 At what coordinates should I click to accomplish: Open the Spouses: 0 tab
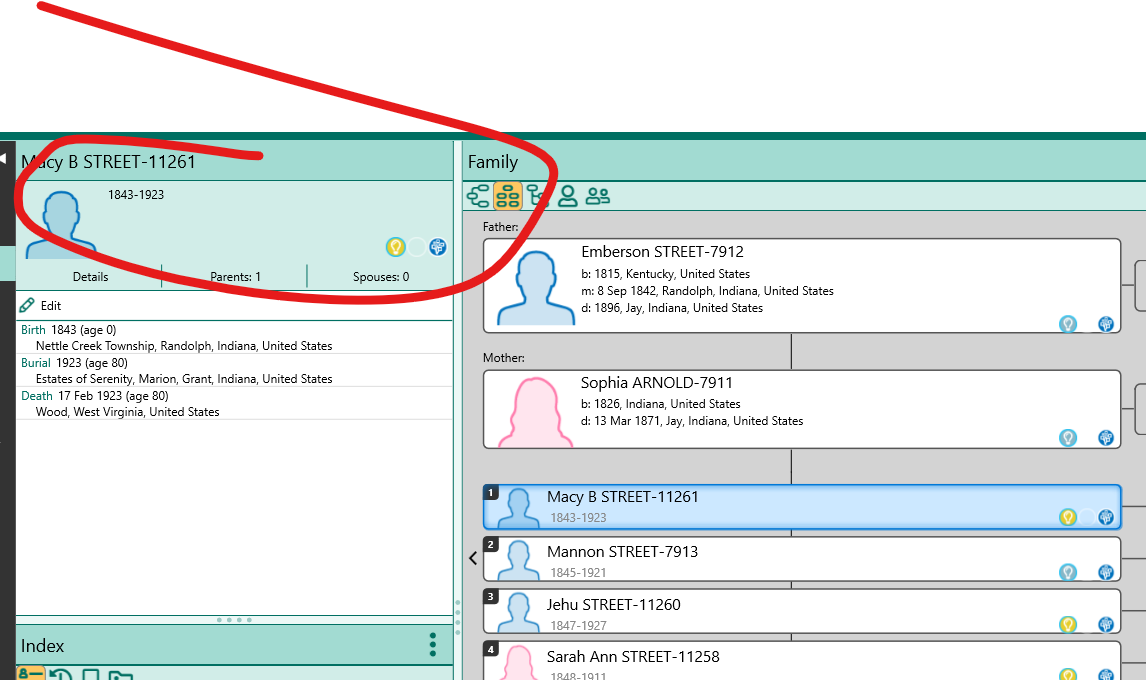pyautogui.click(x=381, y=276)
